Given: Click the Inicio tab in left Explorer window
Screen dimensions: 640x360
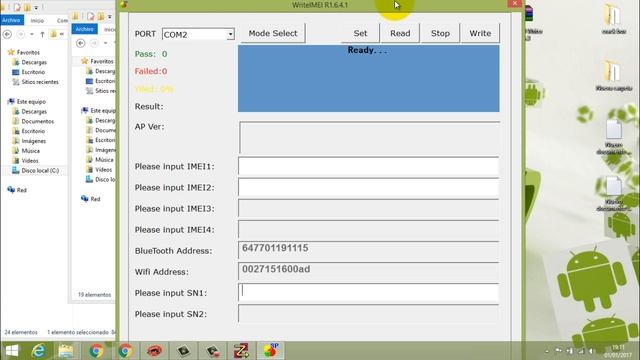Looking at the screenshot, I should pyautogui.click(x=37, y=20).
